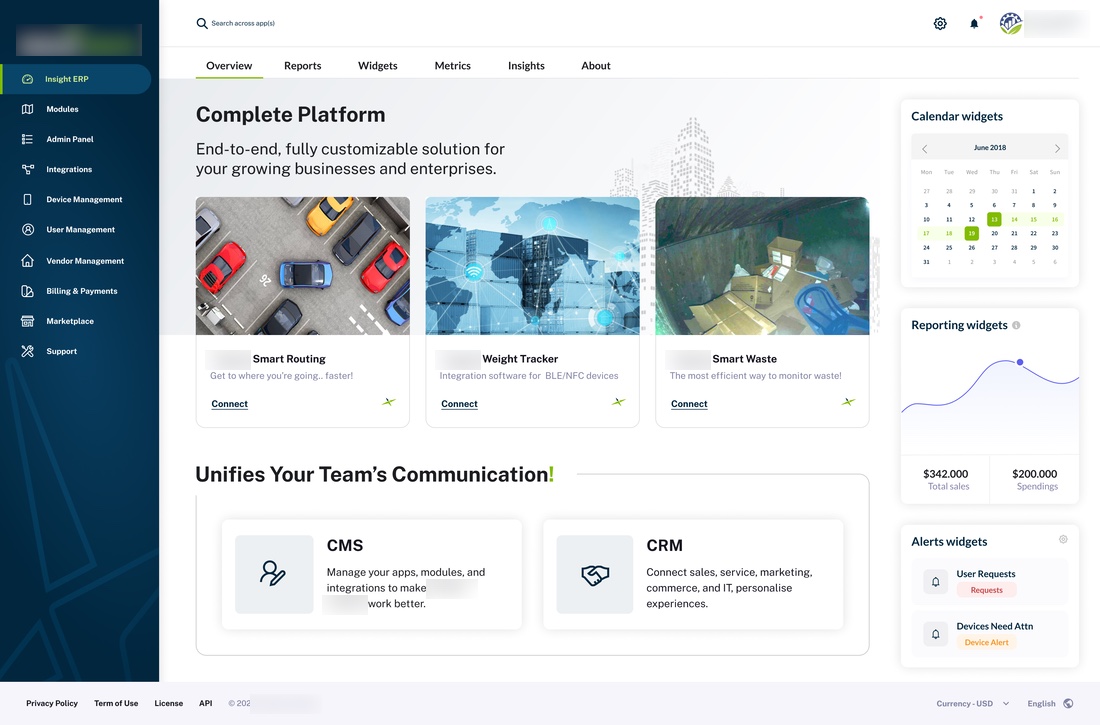Go to previous month in calendar
This screenshot has height=725, width=1100.
tap(925, 149)
